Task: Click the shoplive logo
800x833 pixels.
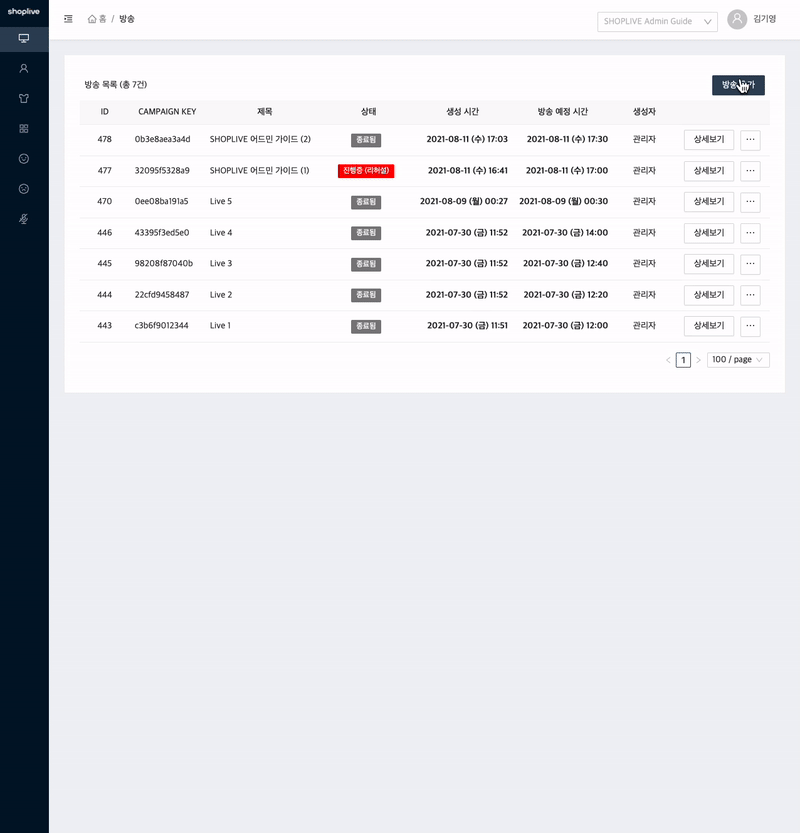Action: [x=24, y=11]
